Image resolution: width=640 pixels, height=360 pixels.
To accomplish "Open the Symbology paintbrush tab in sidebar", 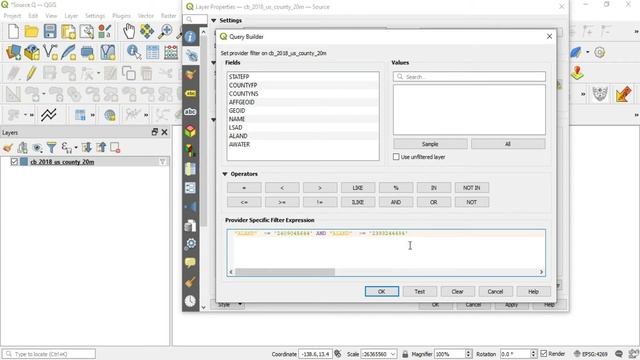I will click(x=190, y=74).
